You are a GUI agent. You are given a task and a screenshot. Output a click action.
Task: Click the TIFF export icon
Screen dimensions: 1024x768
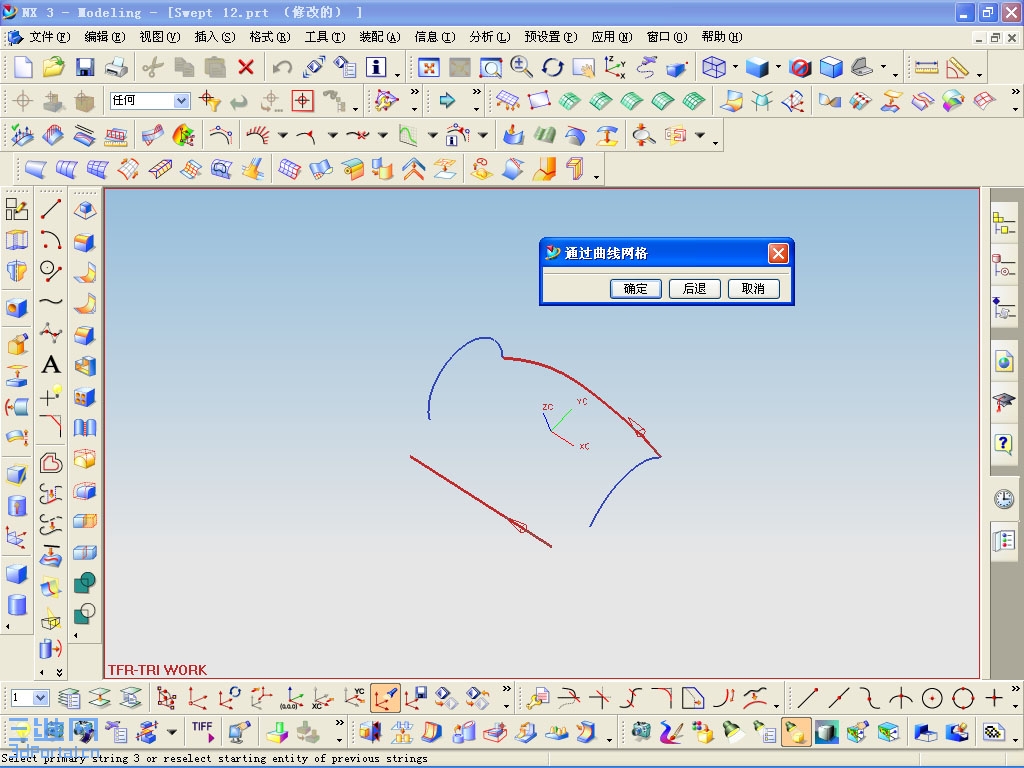click(203, 731)
